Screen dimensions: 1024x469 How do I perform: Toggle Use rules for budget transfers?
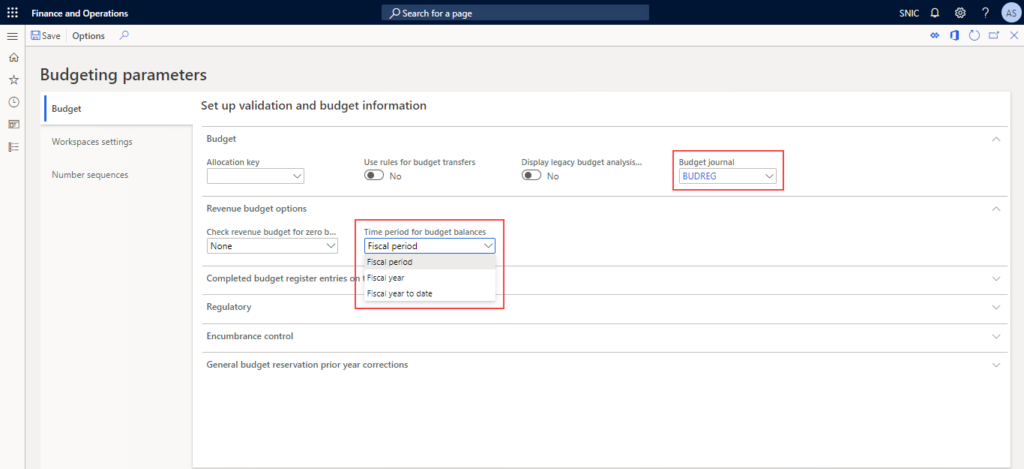point(374,176)
